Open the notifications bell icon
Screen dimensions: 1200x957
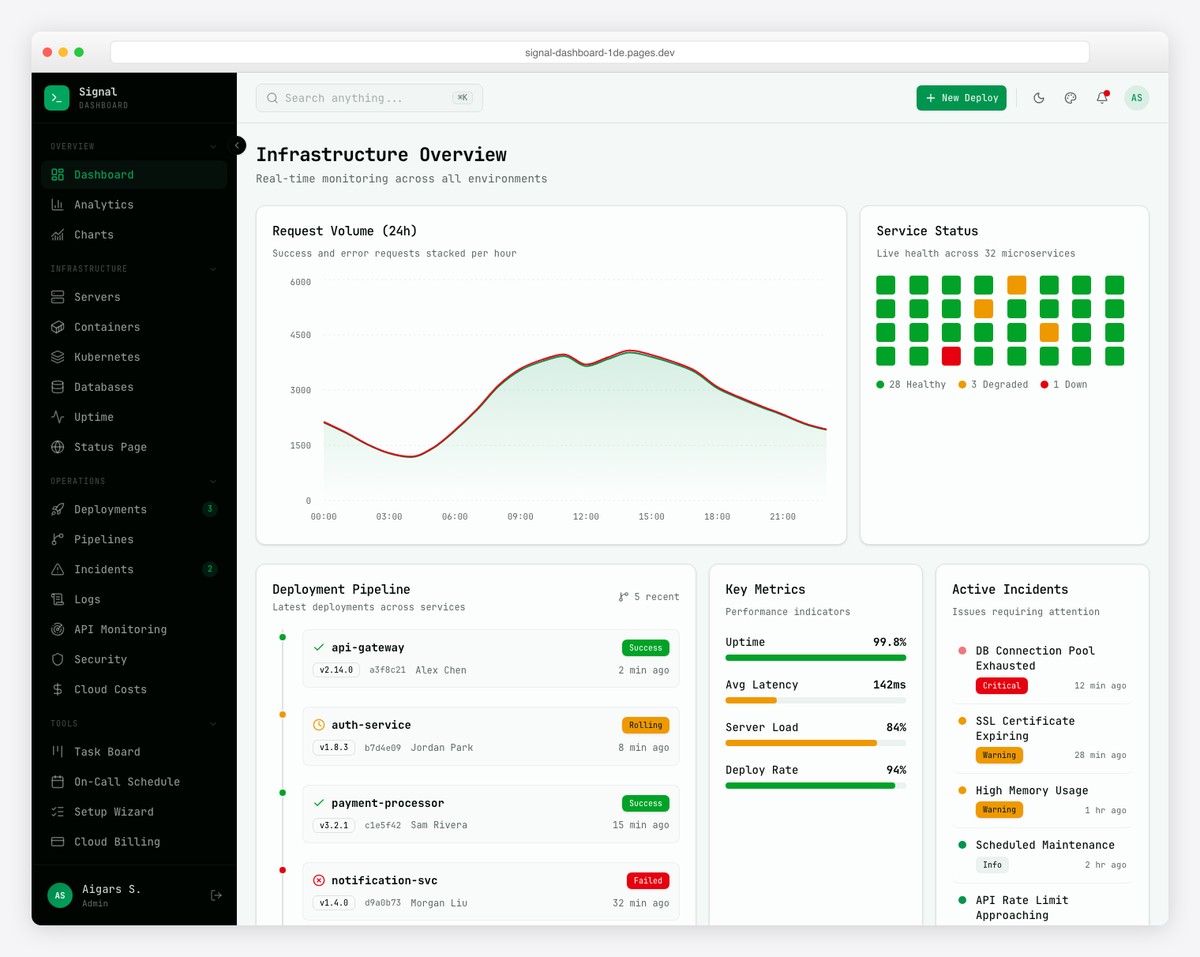(x=1101, y=97)
